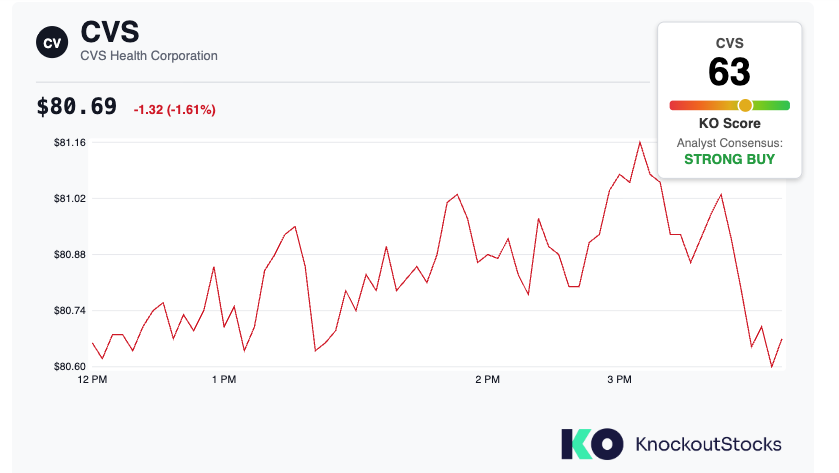Click the -1.32 (-1.61%) price change
The image size is (839, 473).
click(174, 110)
